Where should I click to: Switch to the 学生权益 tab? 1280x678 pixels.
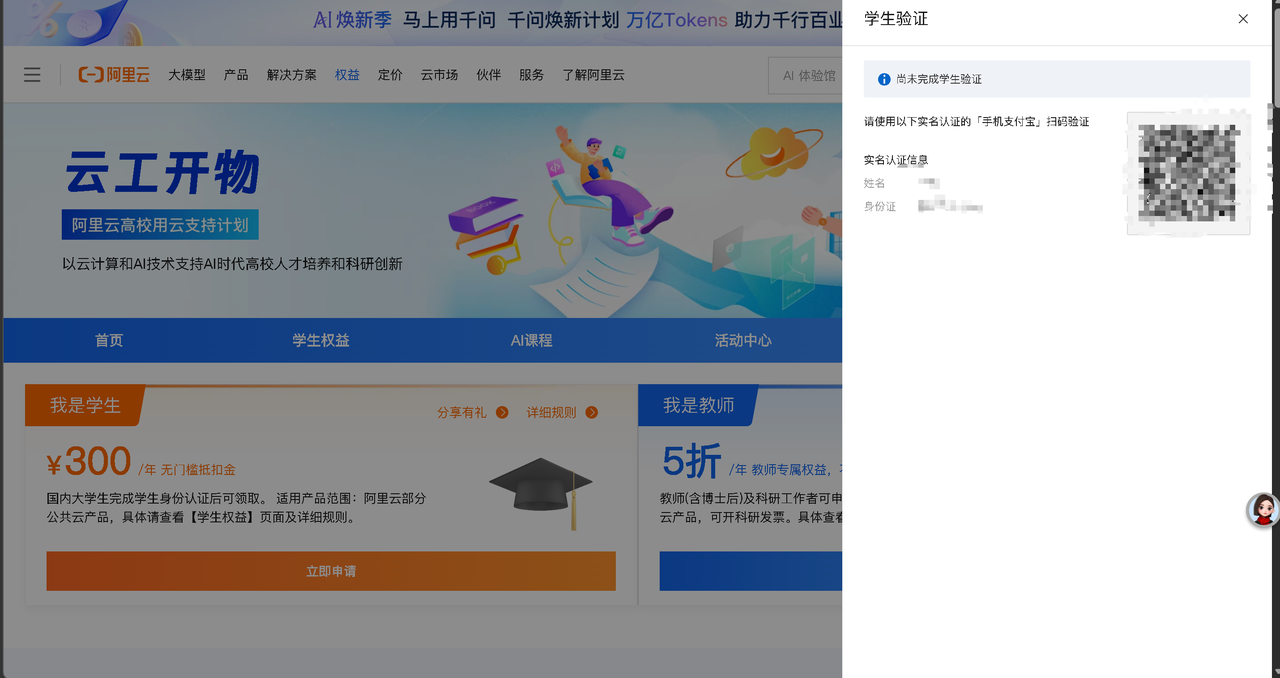(321, 340)
